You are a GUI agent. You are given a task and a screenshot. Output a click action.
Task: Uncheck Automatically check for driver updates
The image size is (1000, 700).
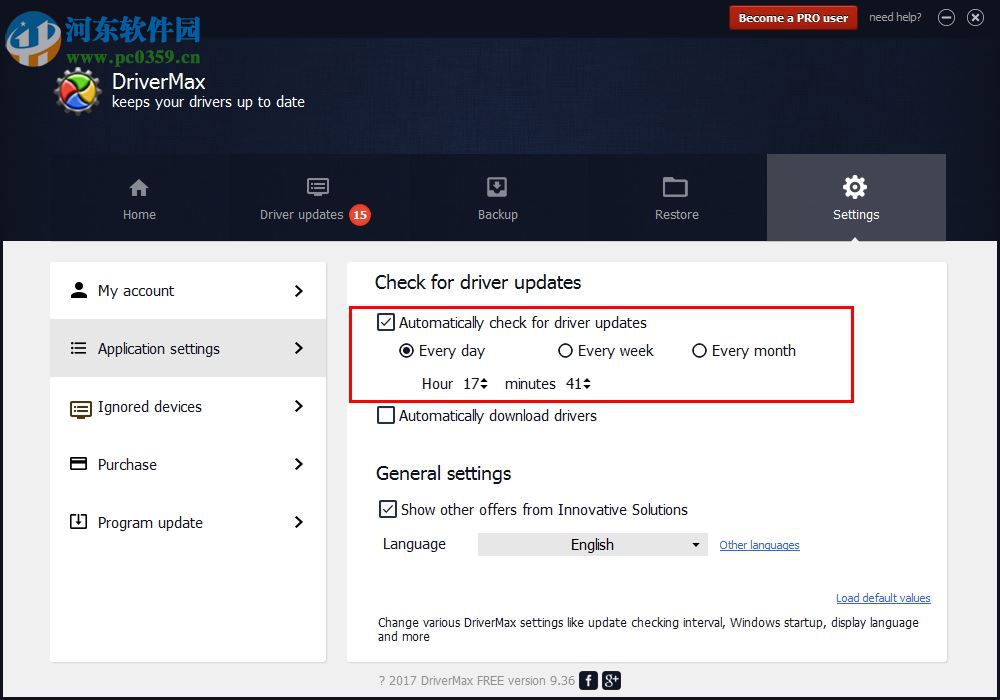click(x=386, y=322)
